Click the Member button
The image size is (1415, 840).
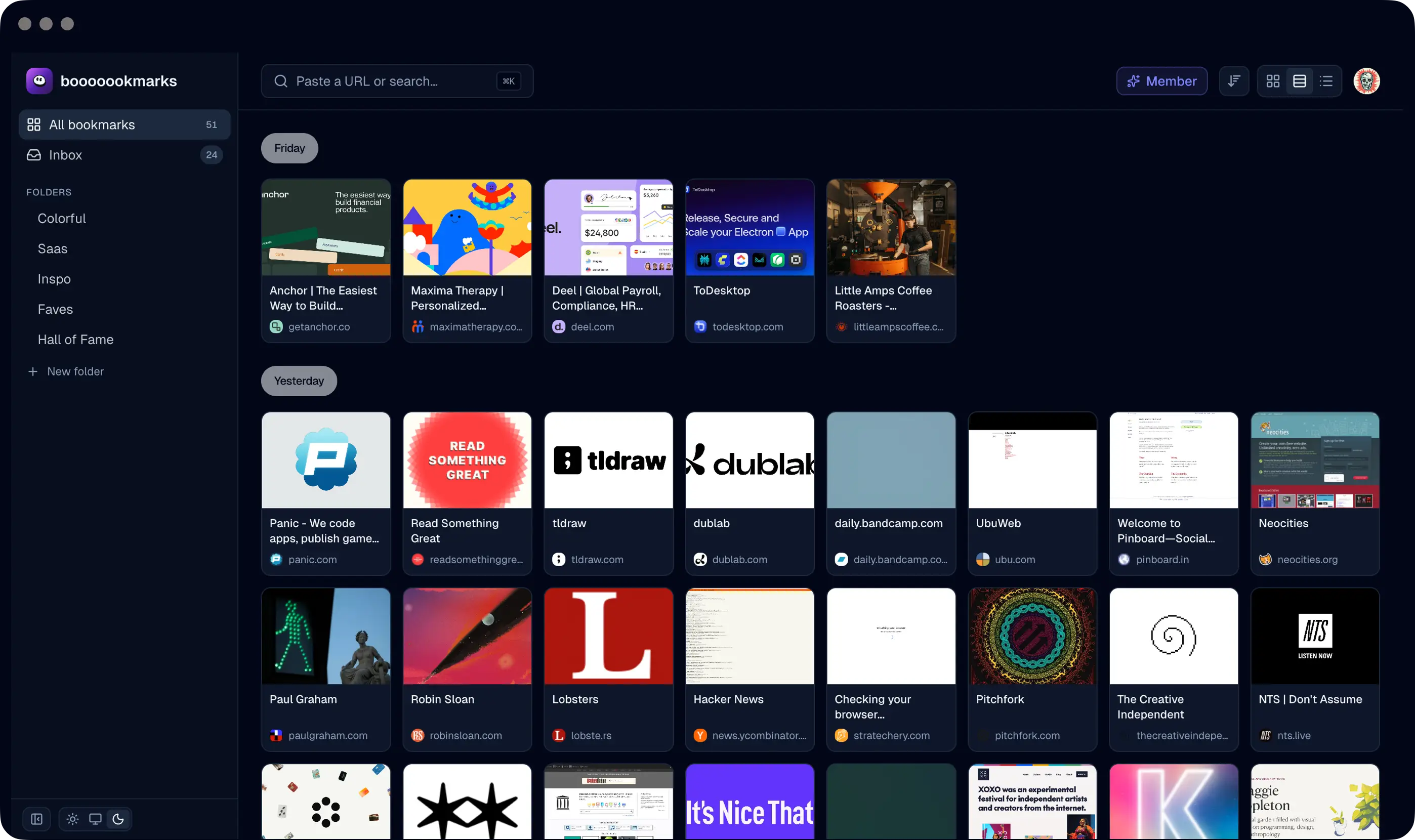[1161, 81]
